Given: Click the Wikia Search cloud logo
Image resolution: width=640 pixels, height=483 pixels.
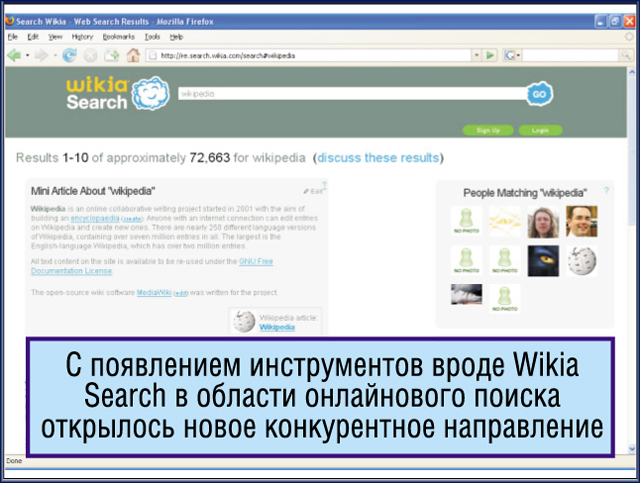Looking at the screenshot, I should (x=151, y=93).
